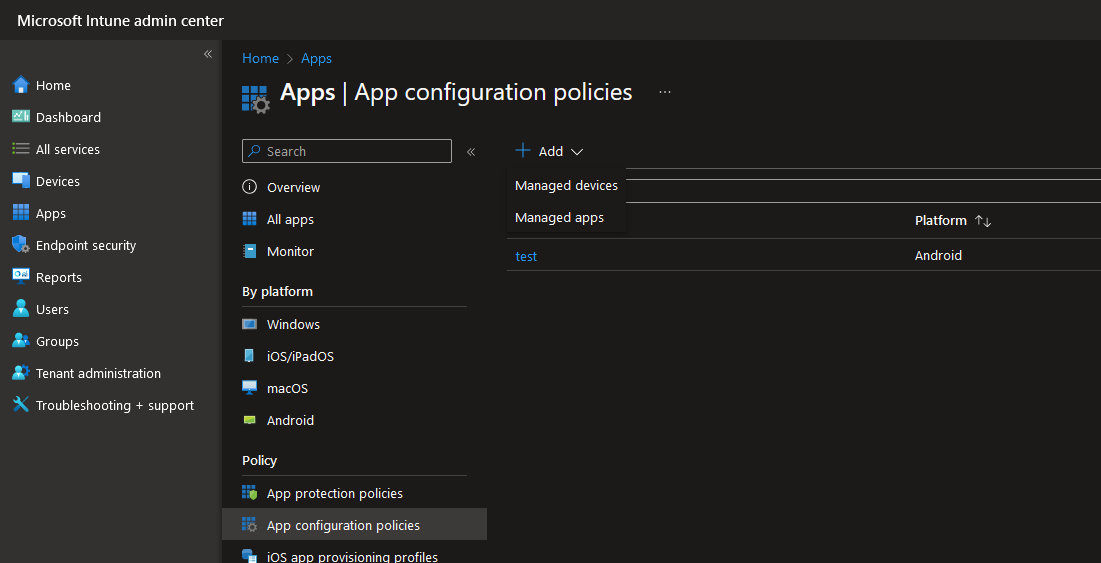Click the Devices icon in sidebar

[21, 180]
